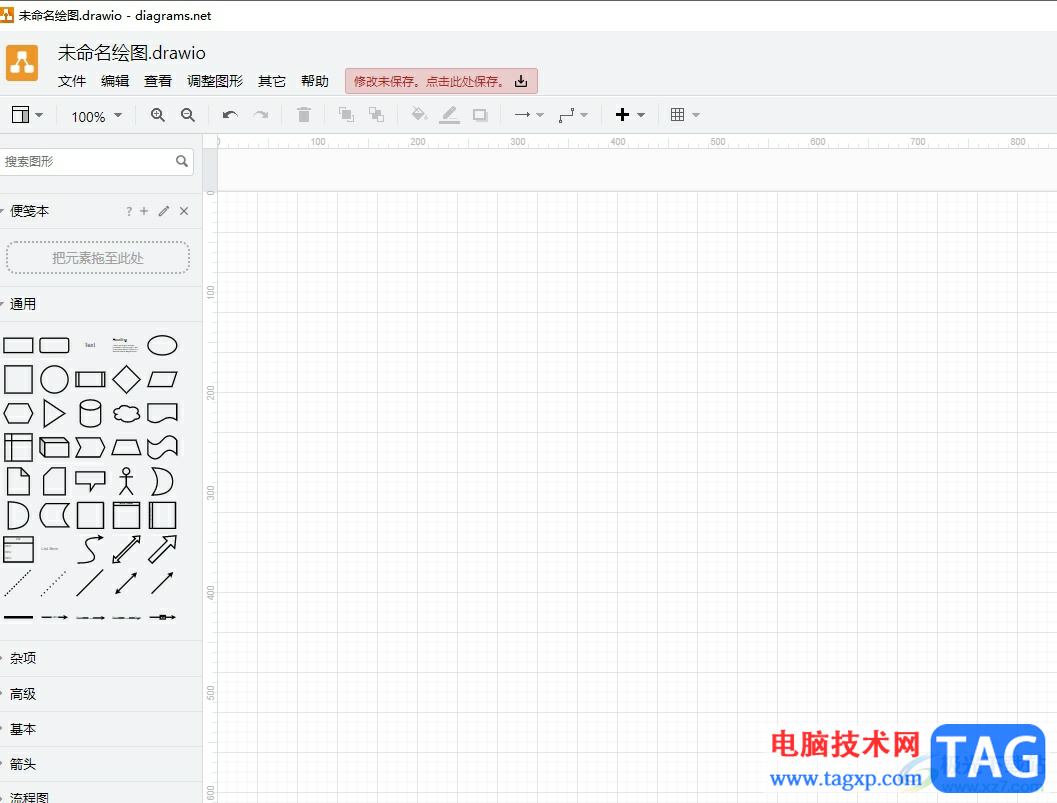
Task: Select the curved S-line connector shape
Action: click(x=90, y=549)
